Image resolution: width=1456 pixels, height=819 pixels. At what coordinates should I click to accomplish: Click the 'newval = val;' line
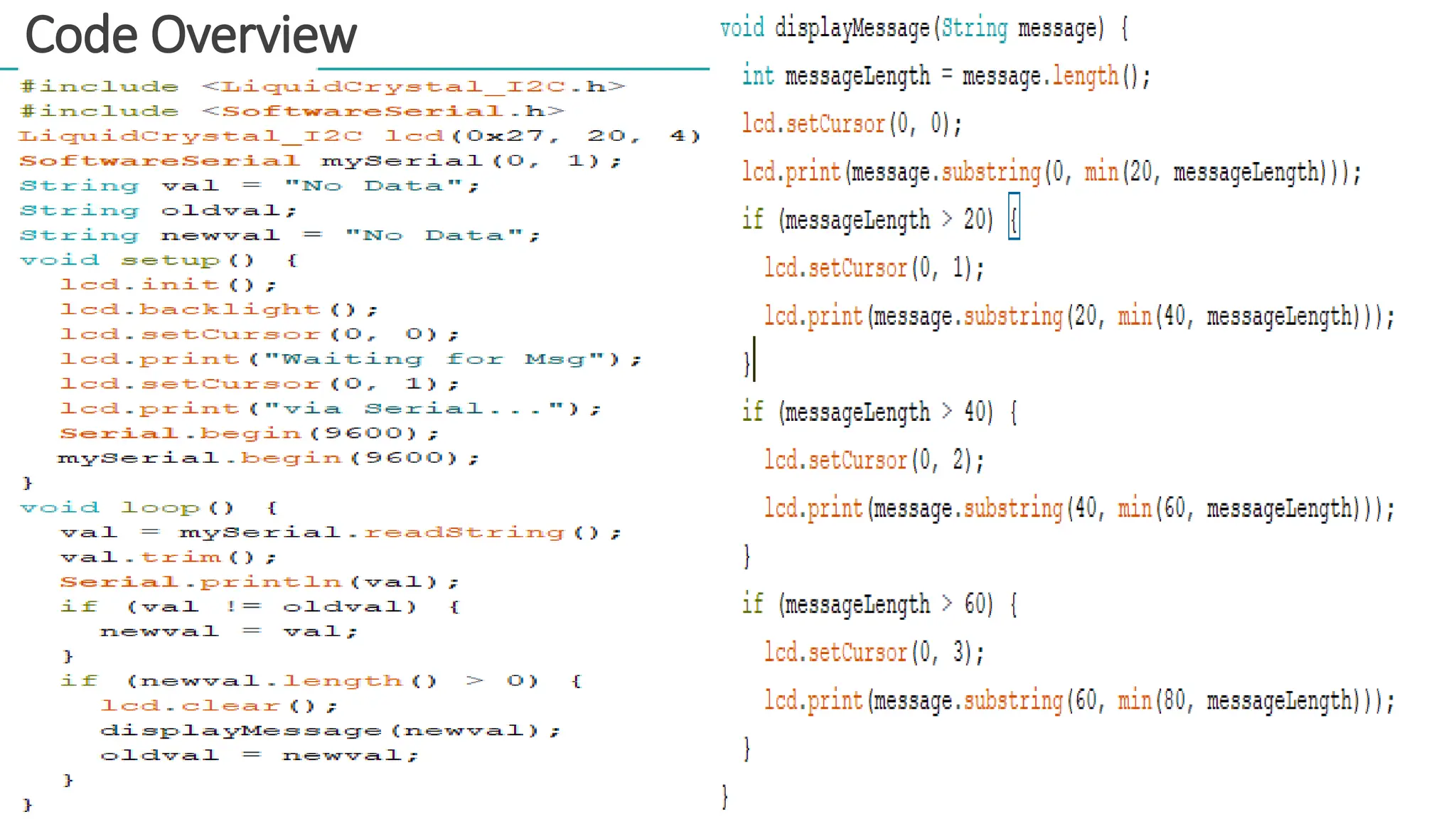tap(229, 632)
